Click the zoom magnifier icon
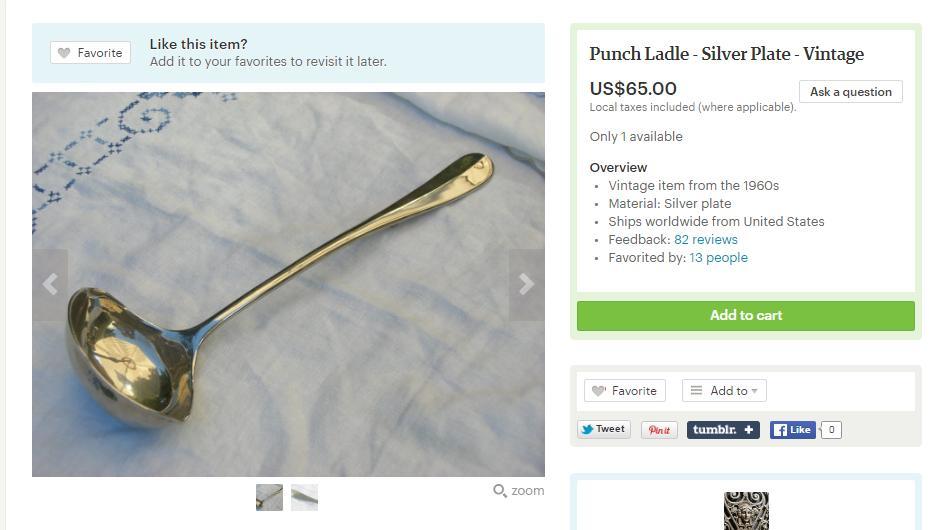The width and height of the screenshot is (946, 530). [x=500, y=491]
